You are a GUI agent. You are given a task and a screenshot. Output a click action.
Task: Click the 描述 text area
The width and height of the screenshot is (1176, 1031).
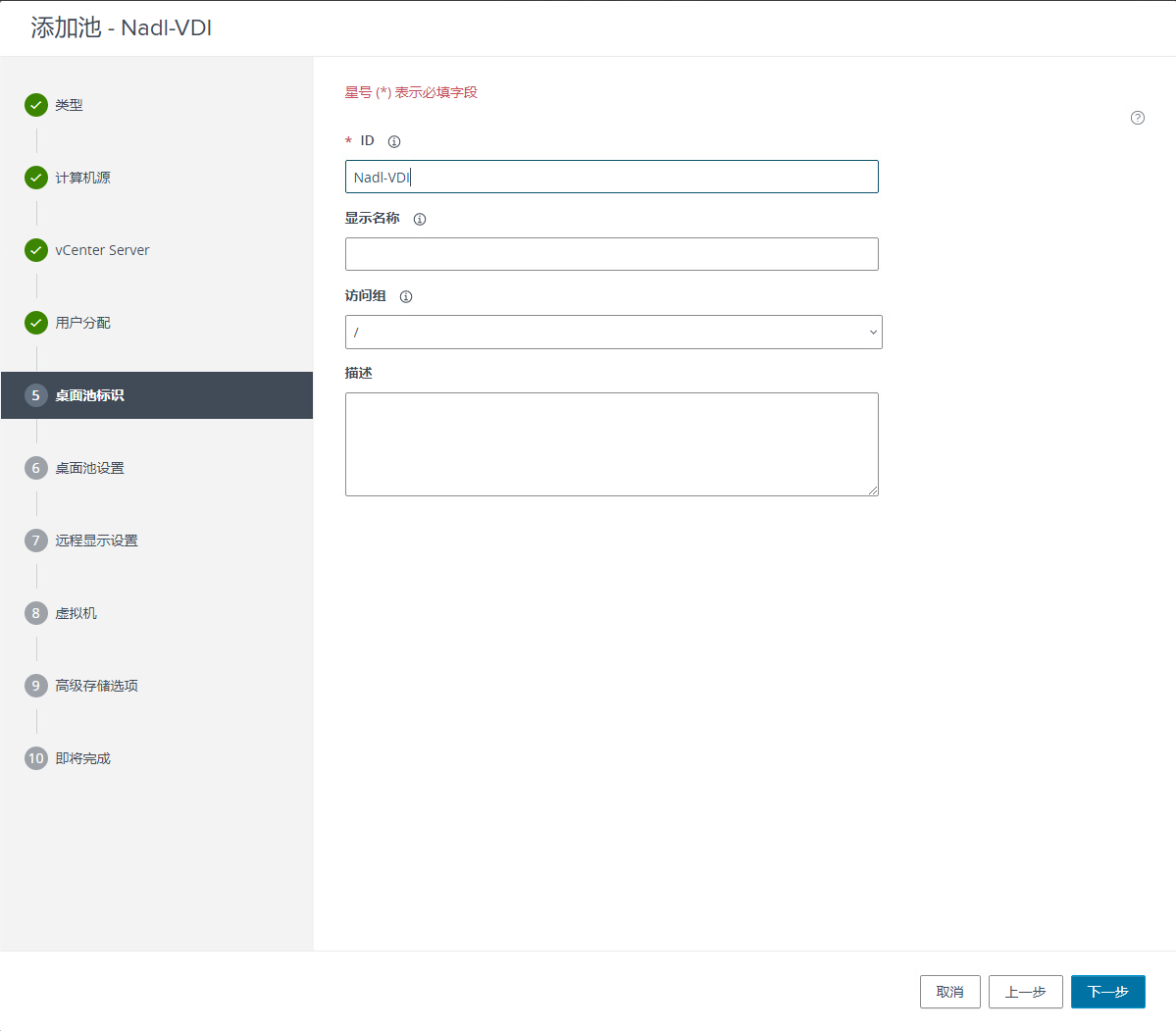coord(611,444)
